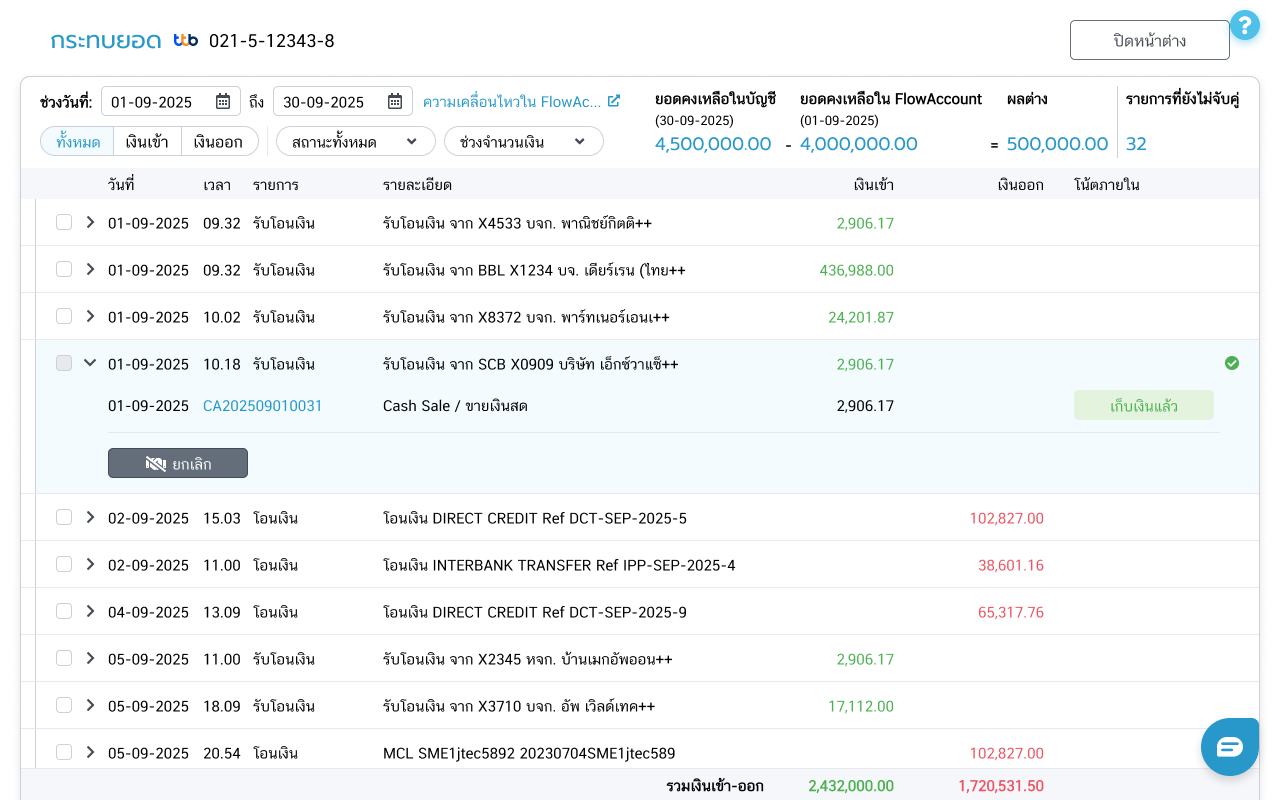This screenshot has width=1280, height=800.
Task: Switch to the เงินเข้า filter tab
Action: coord(147,141)
